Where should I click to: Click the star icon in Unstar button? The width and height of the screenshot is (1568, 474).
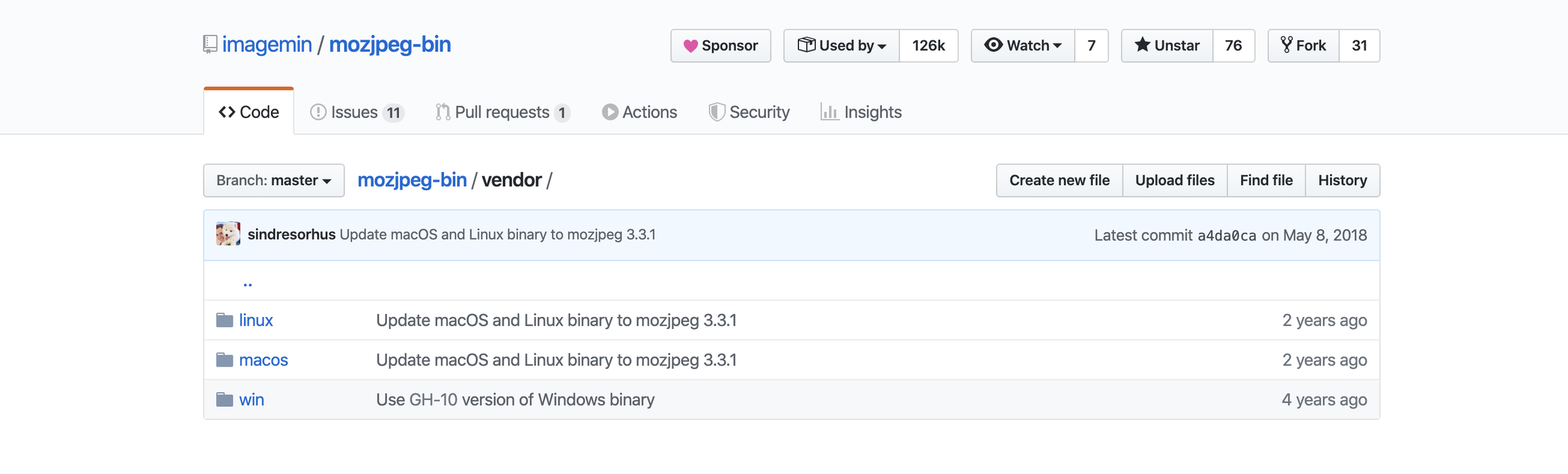tap(1142, 45)
